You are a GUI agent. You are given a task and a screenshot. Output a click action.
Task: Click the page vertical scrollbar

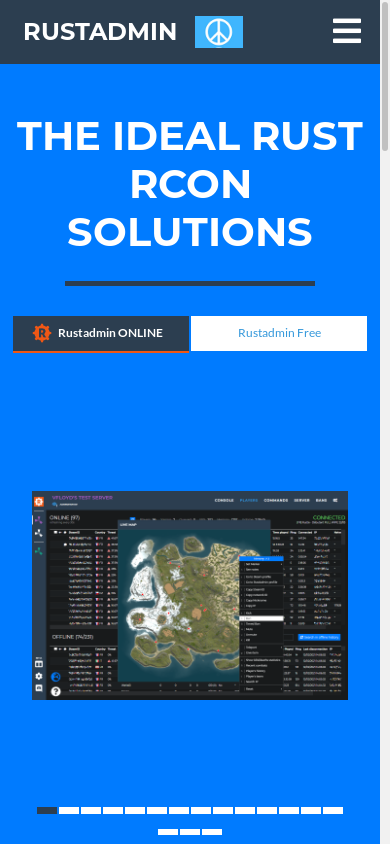tap(385, 75)
